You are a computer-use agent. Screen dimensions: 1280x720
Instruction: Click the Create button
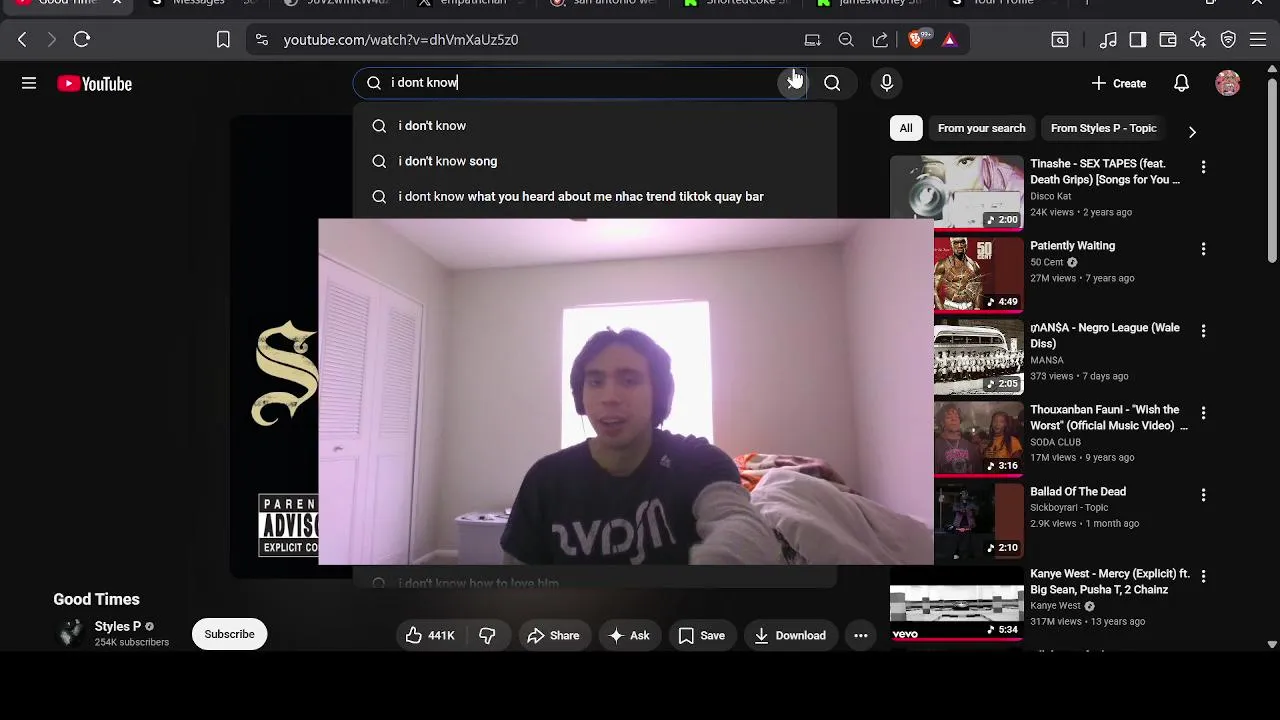coord(1119,83)
